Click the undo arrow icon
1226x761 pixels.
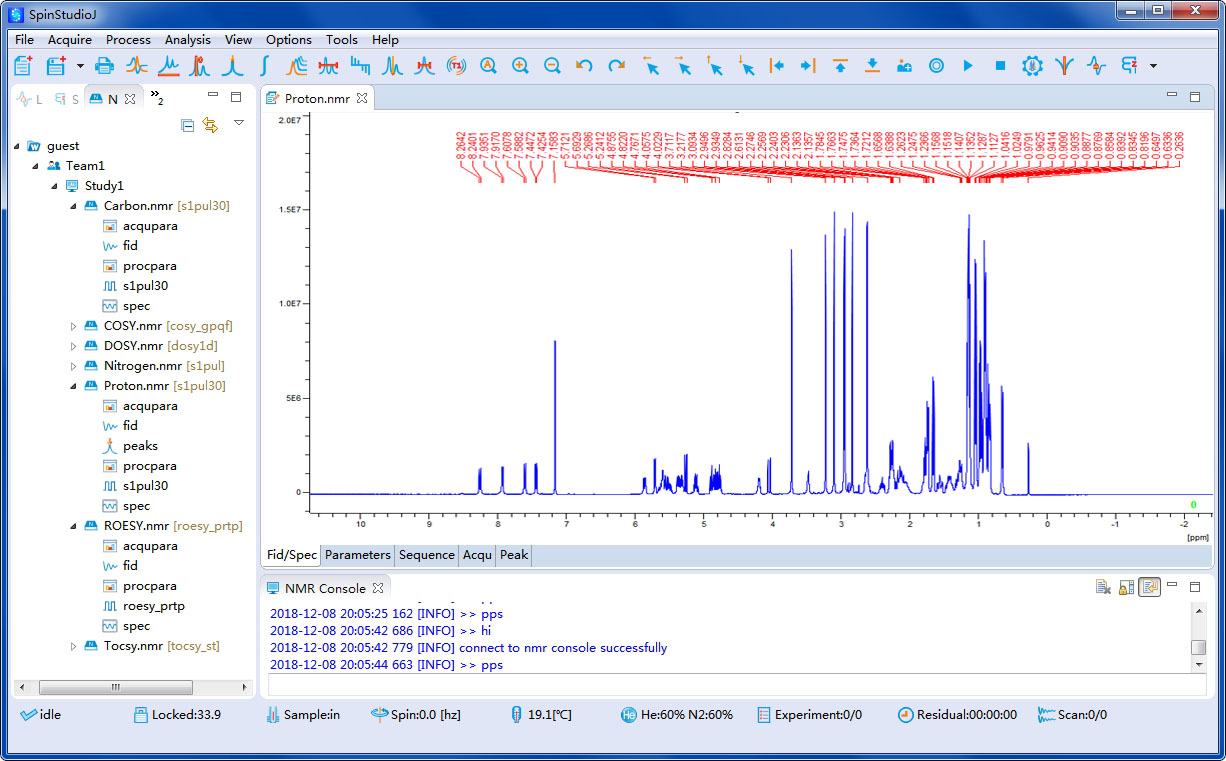584,66
